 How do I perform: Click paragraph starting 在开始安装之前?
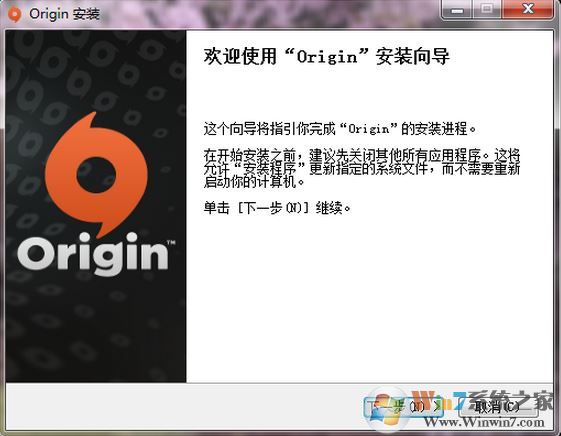361,168
